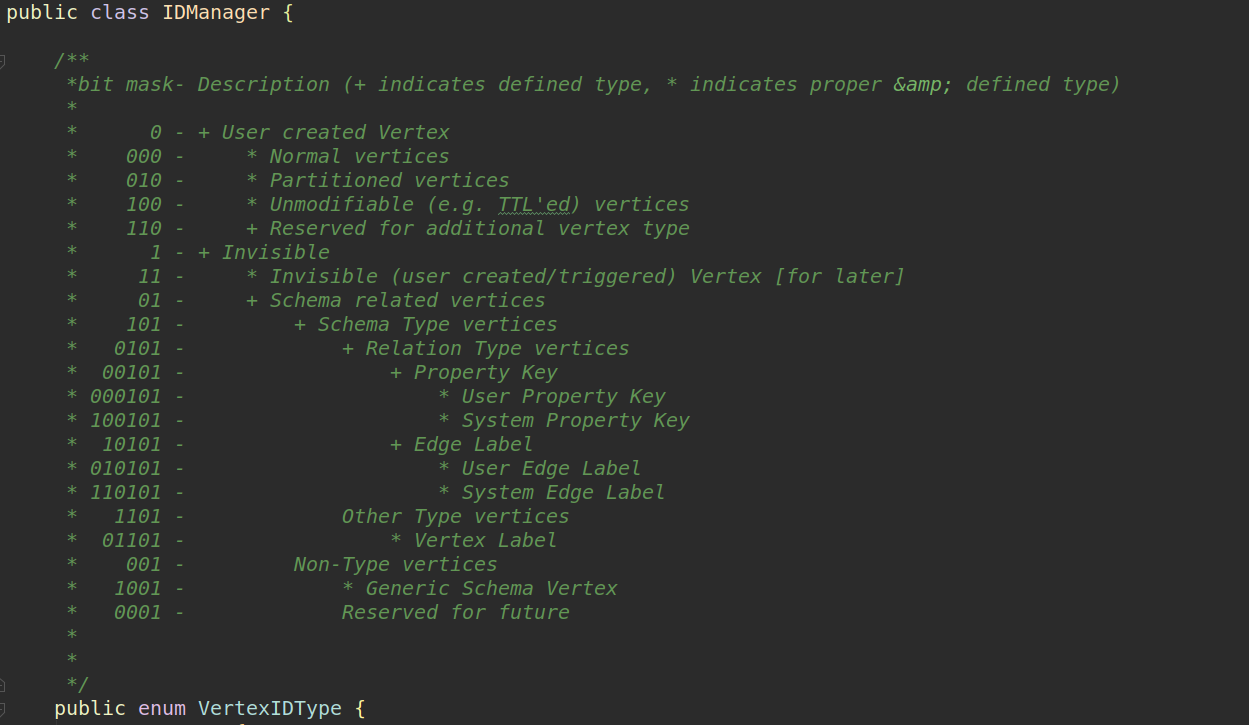Place cursor on 'Vertex Label' text
Screen dimensions: 1249x725
click(x=486, y=540)
